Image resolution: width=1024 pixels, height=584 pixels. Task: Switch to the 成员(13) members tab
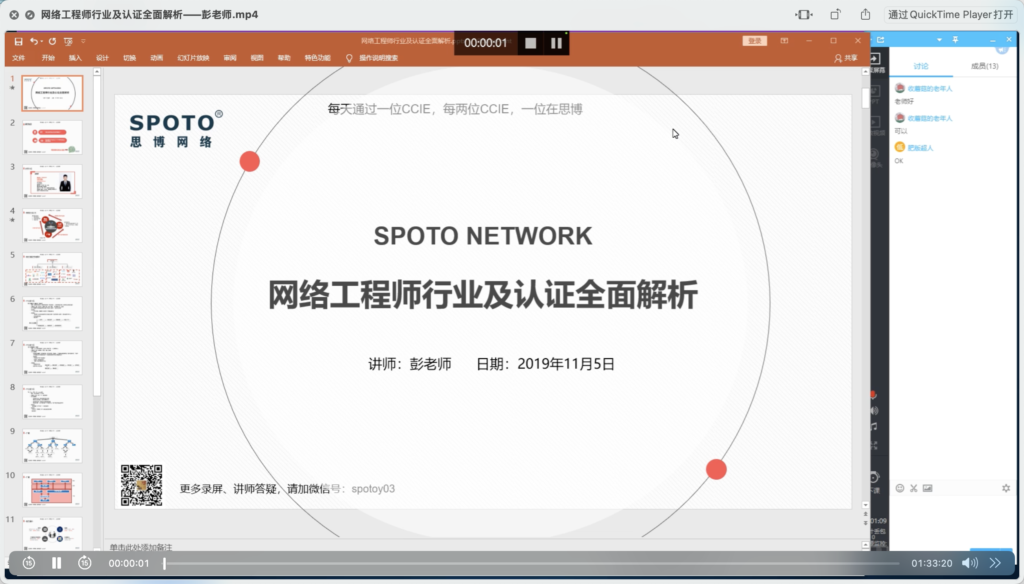coord(984,66)
